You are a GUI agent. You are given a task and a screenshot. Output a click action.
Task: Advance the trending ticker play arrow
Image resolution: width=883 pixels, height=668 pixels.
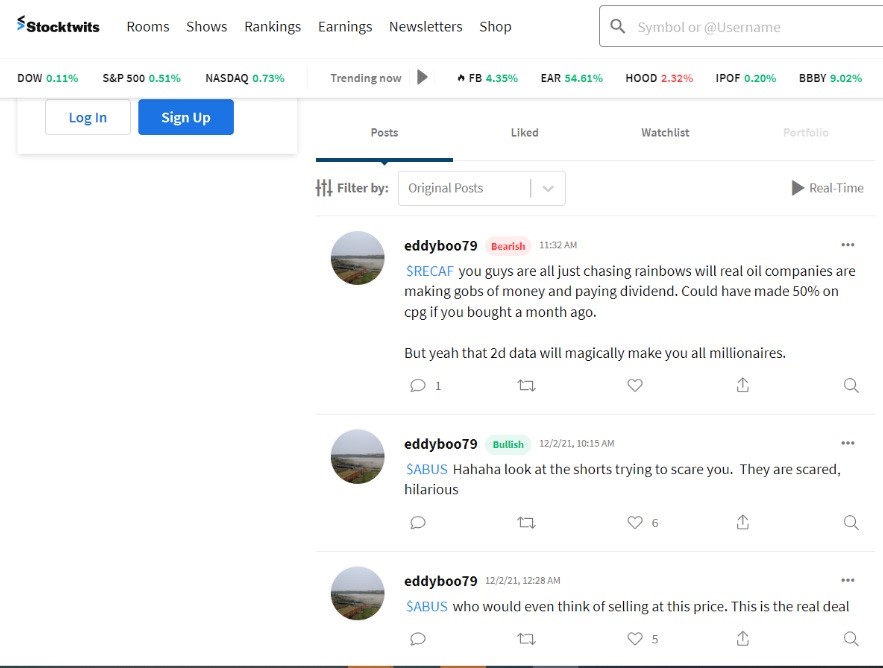point(422,77)
